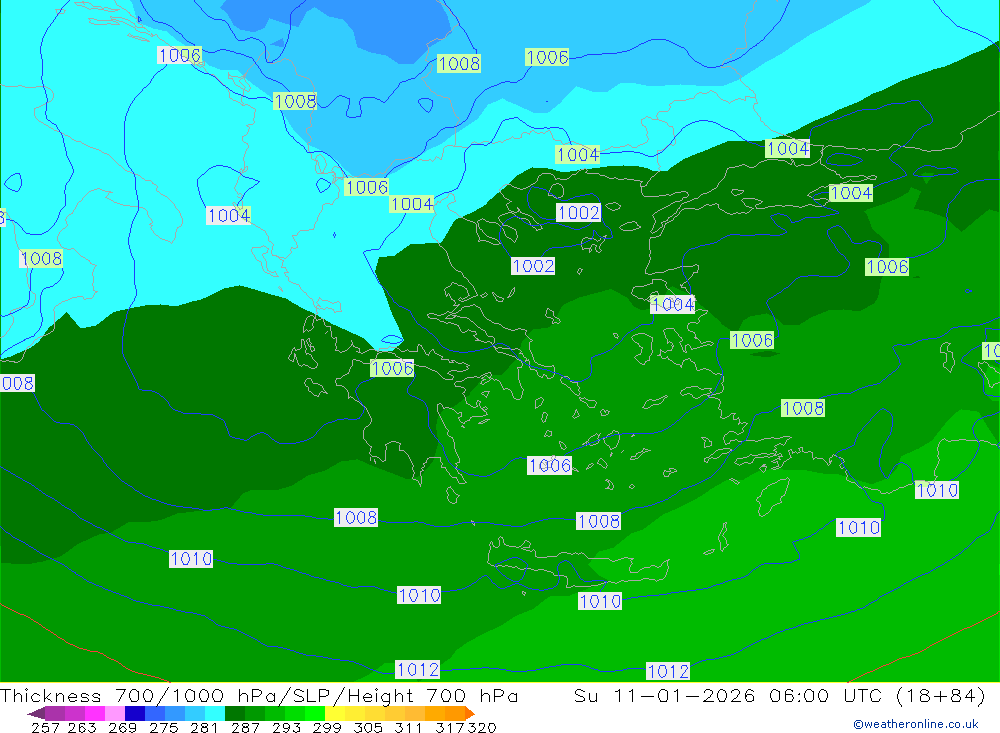Click the 263 legend value
Screen dimensions: 1000x733
[82, 727]
